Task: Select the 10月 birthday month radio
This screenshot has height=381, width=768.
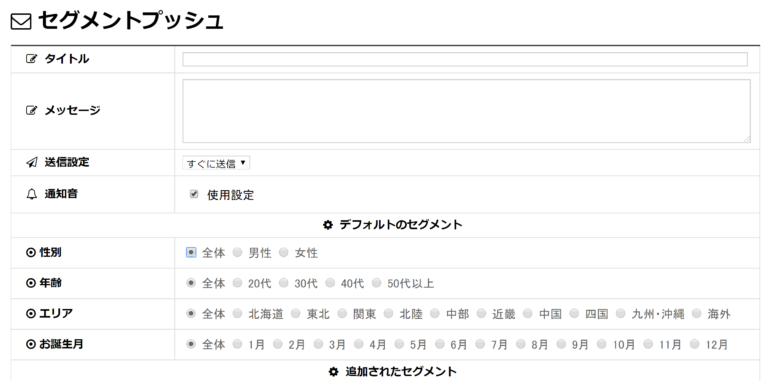Action: (x=602, y=344)
